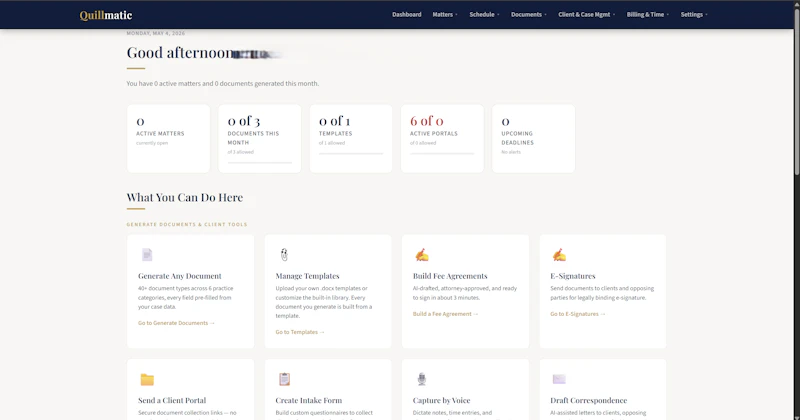
Task: Open the Generate Any Document heading
Action: point(180,276)
